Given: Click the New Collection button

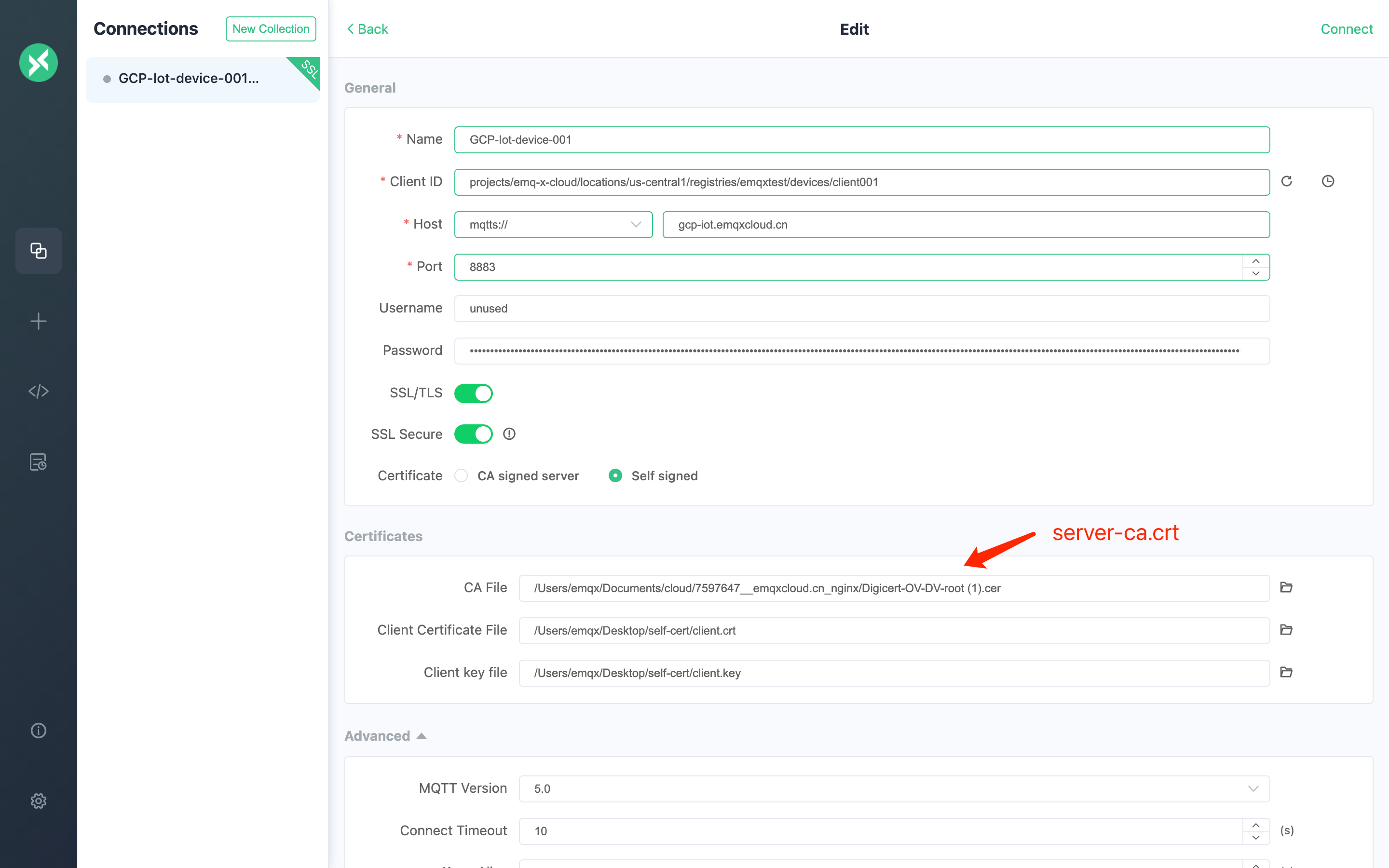Looking at the screenshot, I should [x=271, y=28].
